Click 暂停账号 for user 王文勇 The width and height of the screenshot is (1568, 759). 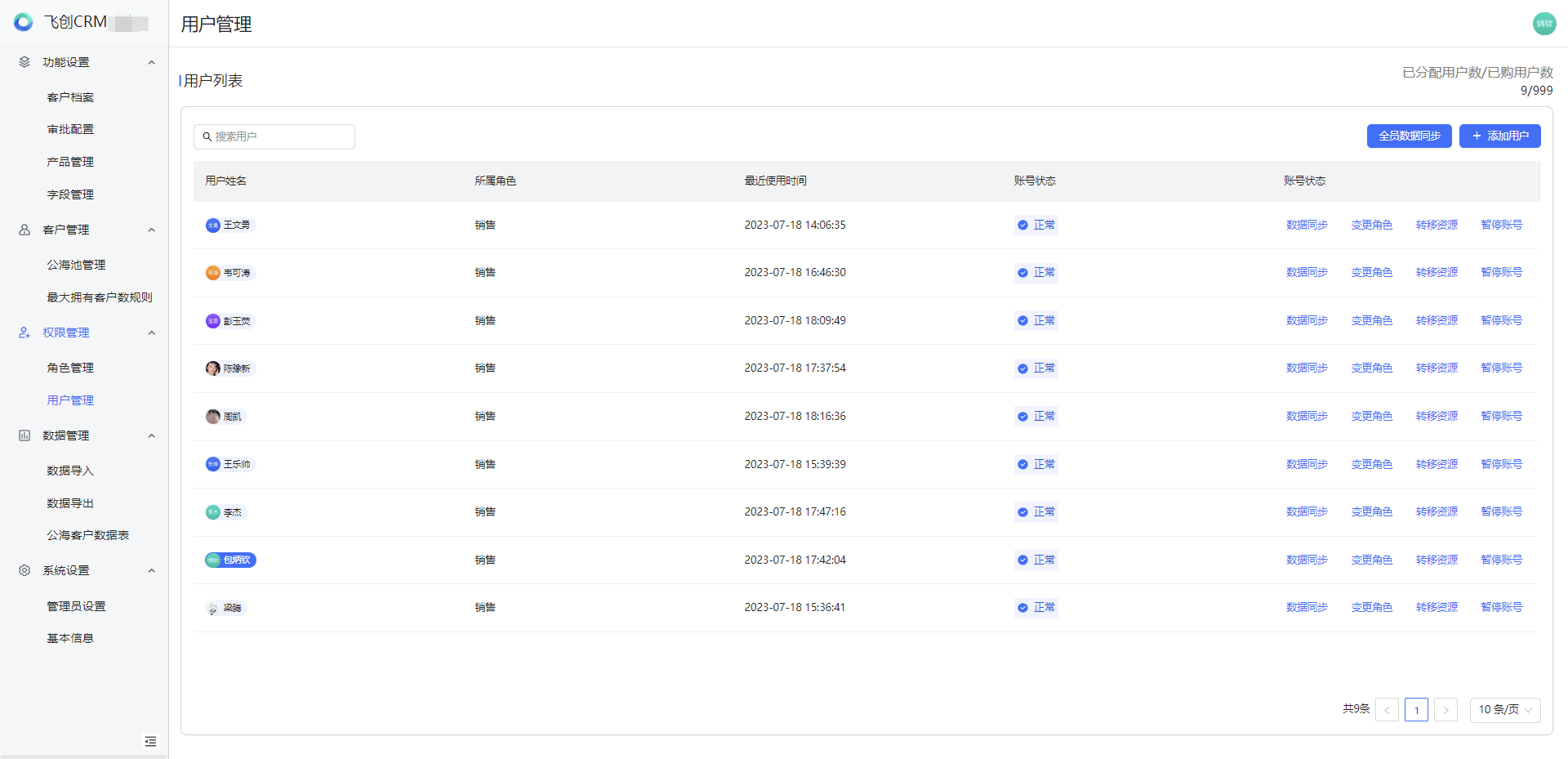[x=1501, y=225]
